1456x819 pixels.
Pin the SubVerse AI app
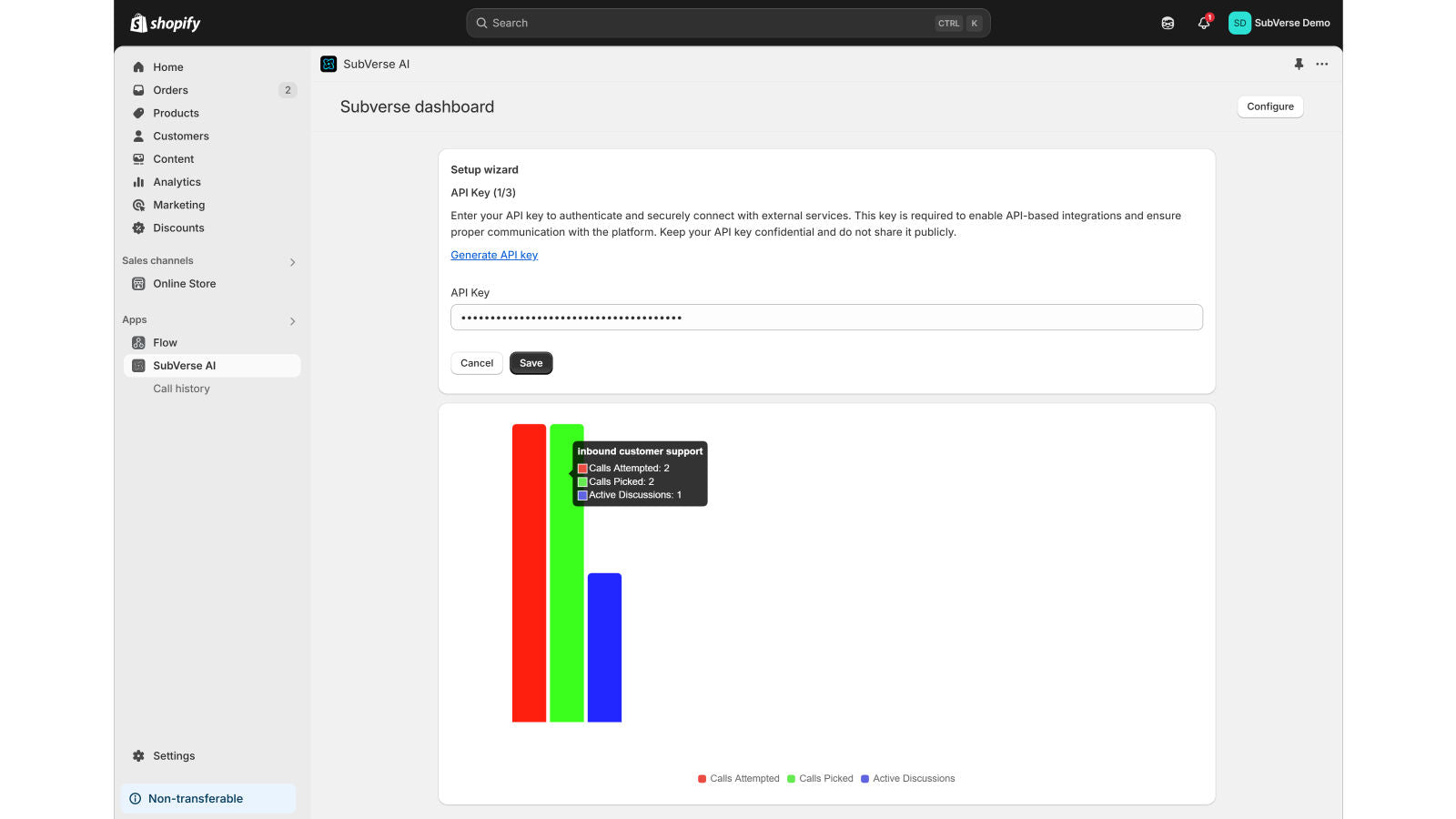tap(1298, 64)
